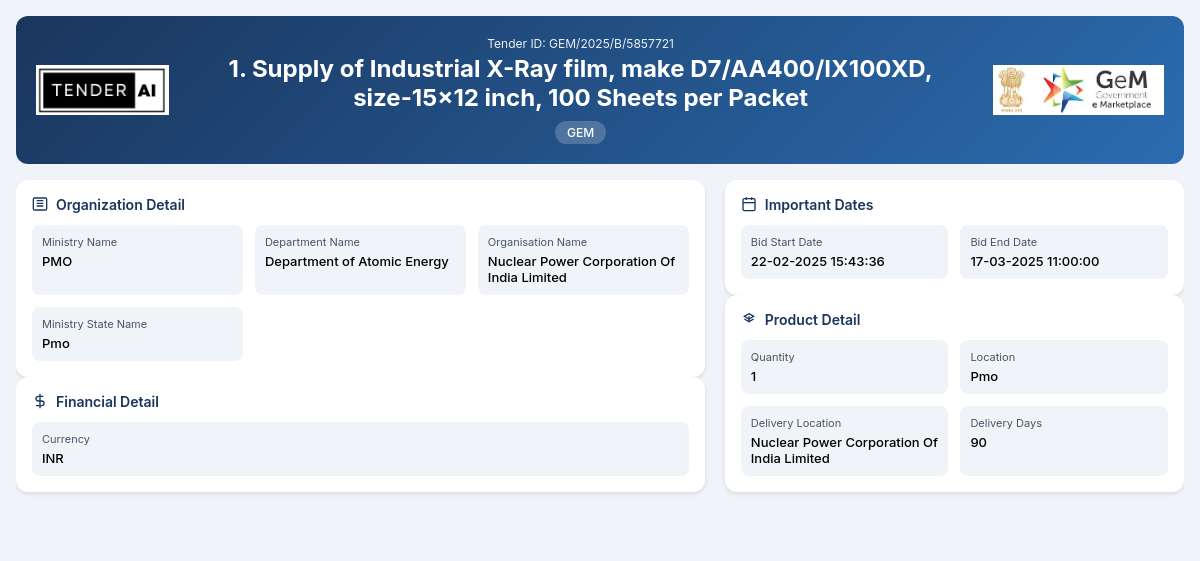This screenshot has height=561, width=1200.
Task: Click the Ministry State Name value Pmo
Action: coord(56,344)
